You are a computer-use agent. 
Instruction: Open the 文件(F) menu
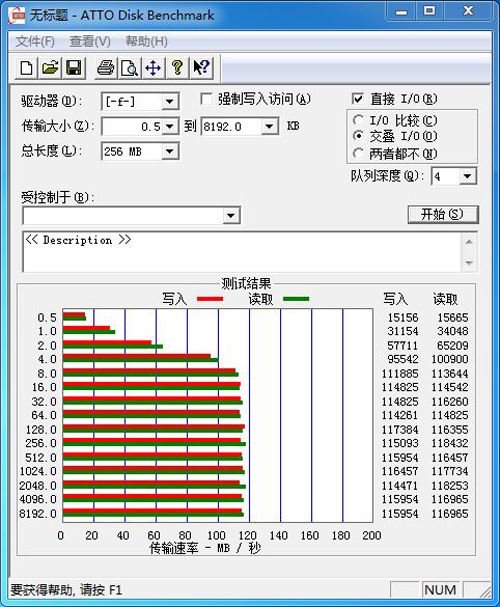(35, 41)
